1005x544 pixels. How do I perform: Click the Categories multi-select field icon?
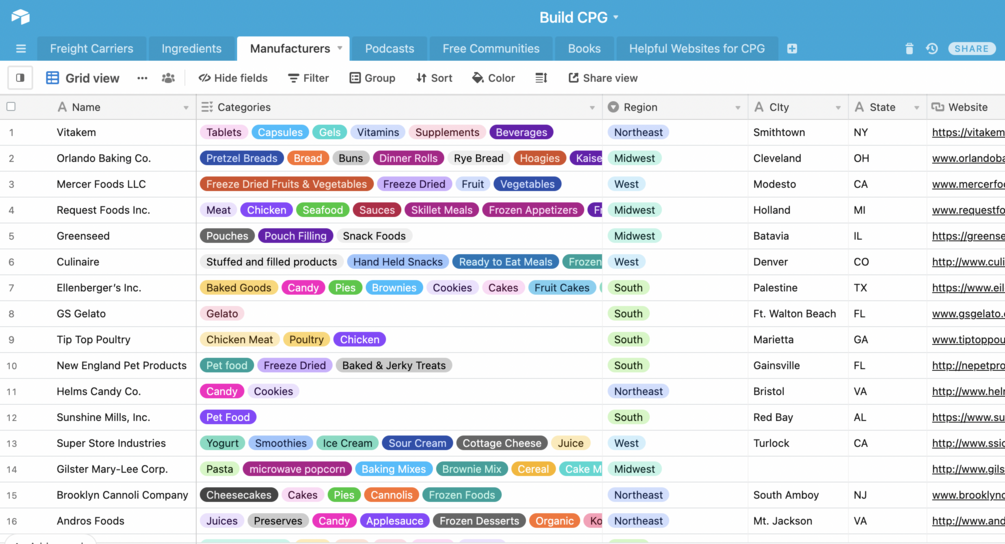207,107
